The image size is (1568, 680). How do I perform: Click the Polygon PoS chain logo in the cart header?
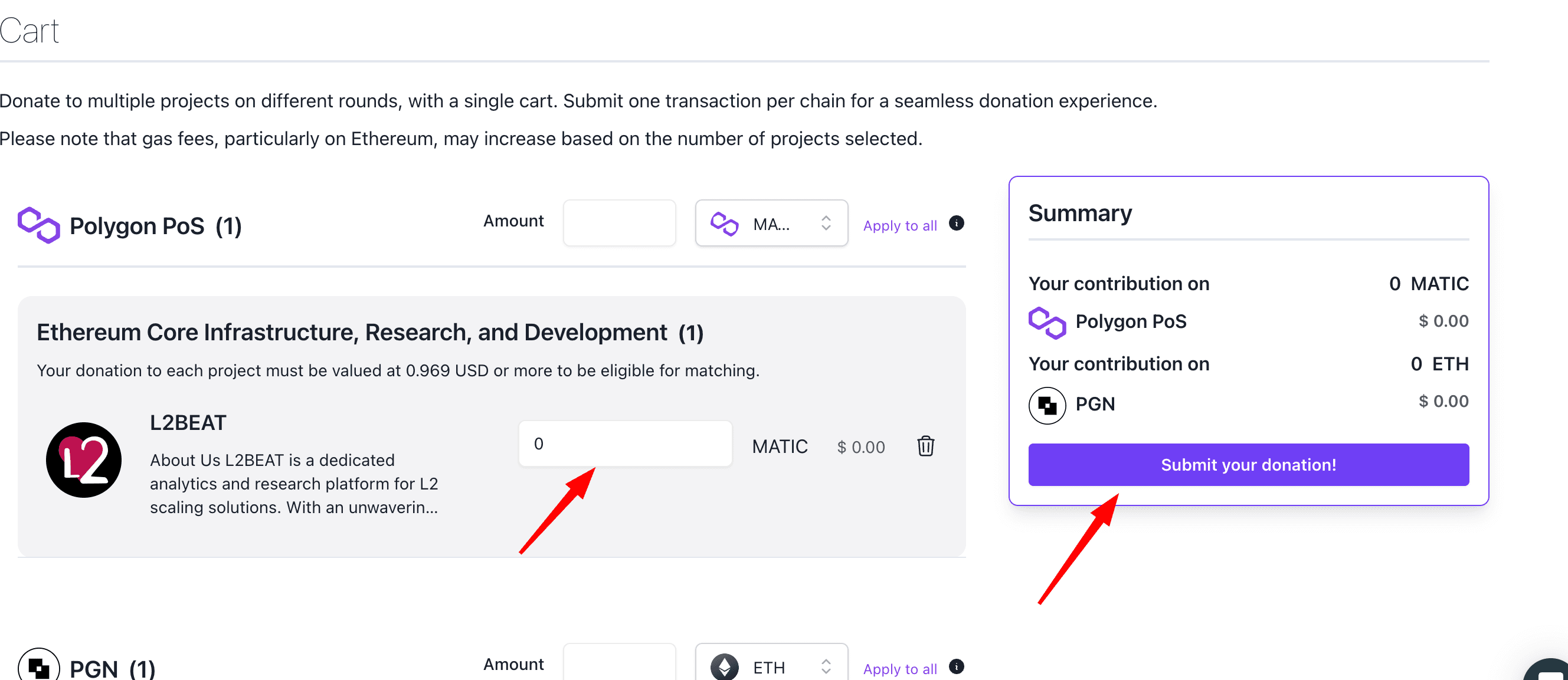(x=38, y=225)
